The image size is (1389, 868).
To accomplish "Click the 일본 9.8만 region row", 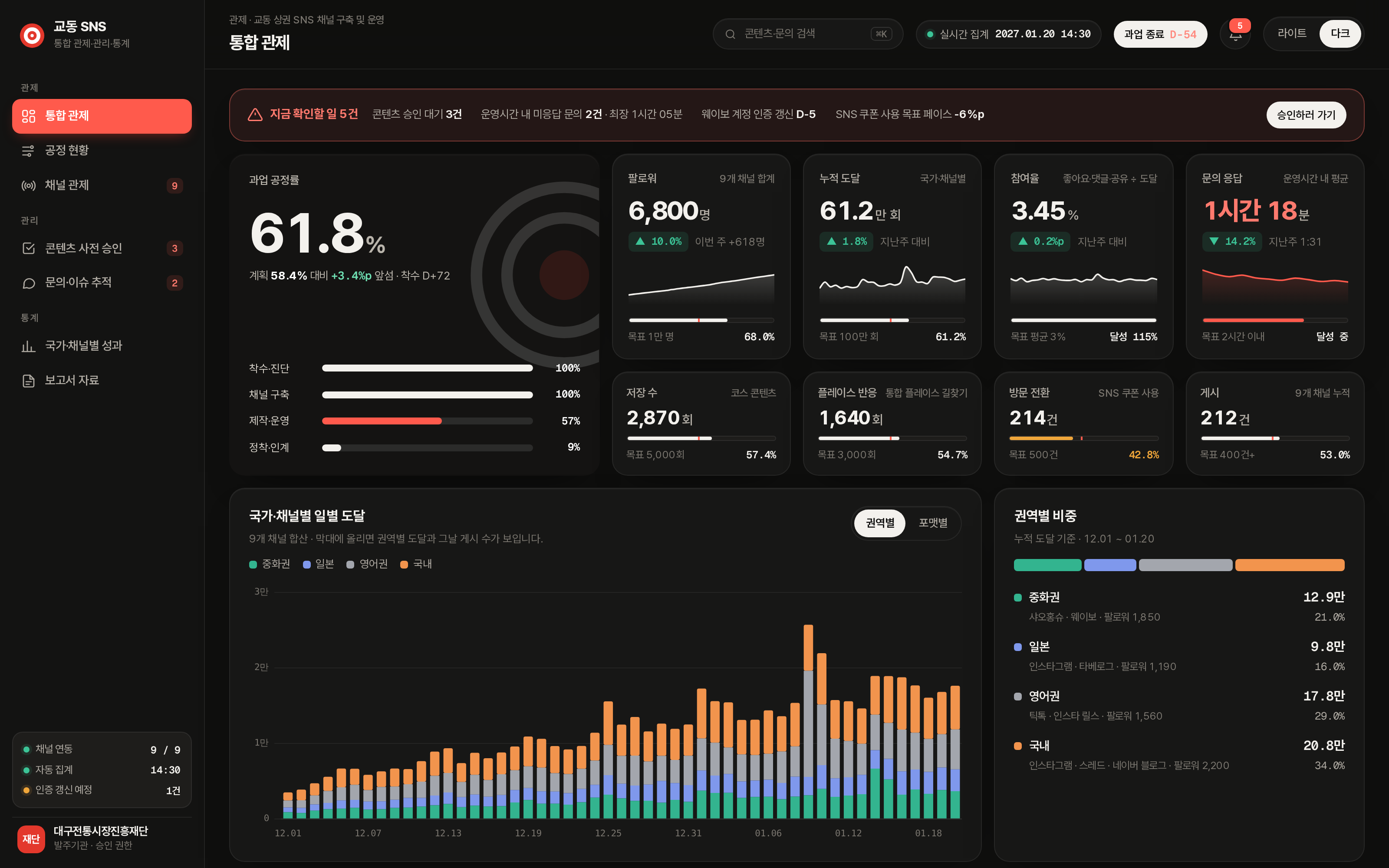I will pos(1179,656).
